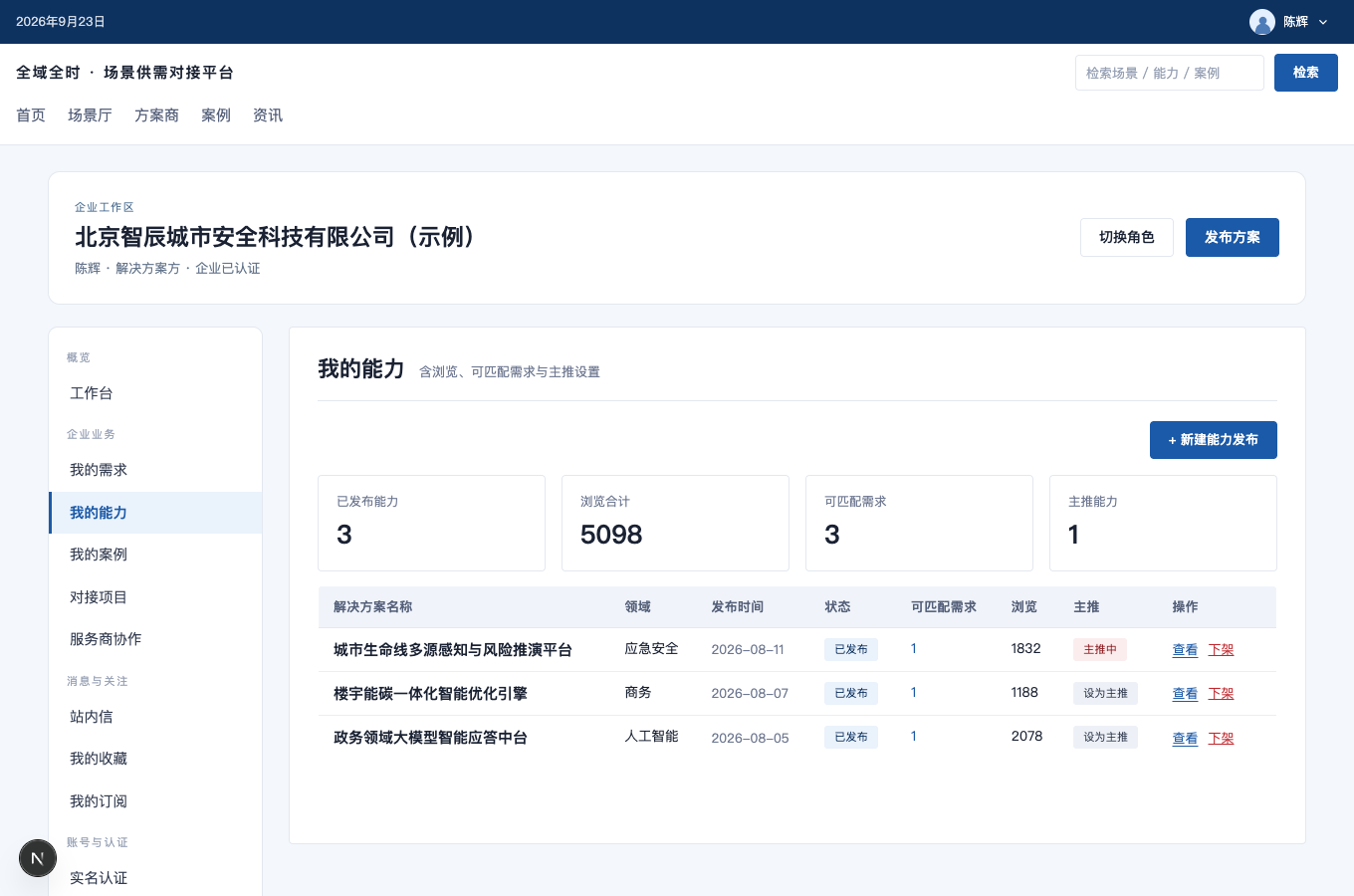Viewport: 1354px width, 896px height.
Task: Select 我的需求 in the sidebar
Action: pyautogui.click(x=155, y=470)
